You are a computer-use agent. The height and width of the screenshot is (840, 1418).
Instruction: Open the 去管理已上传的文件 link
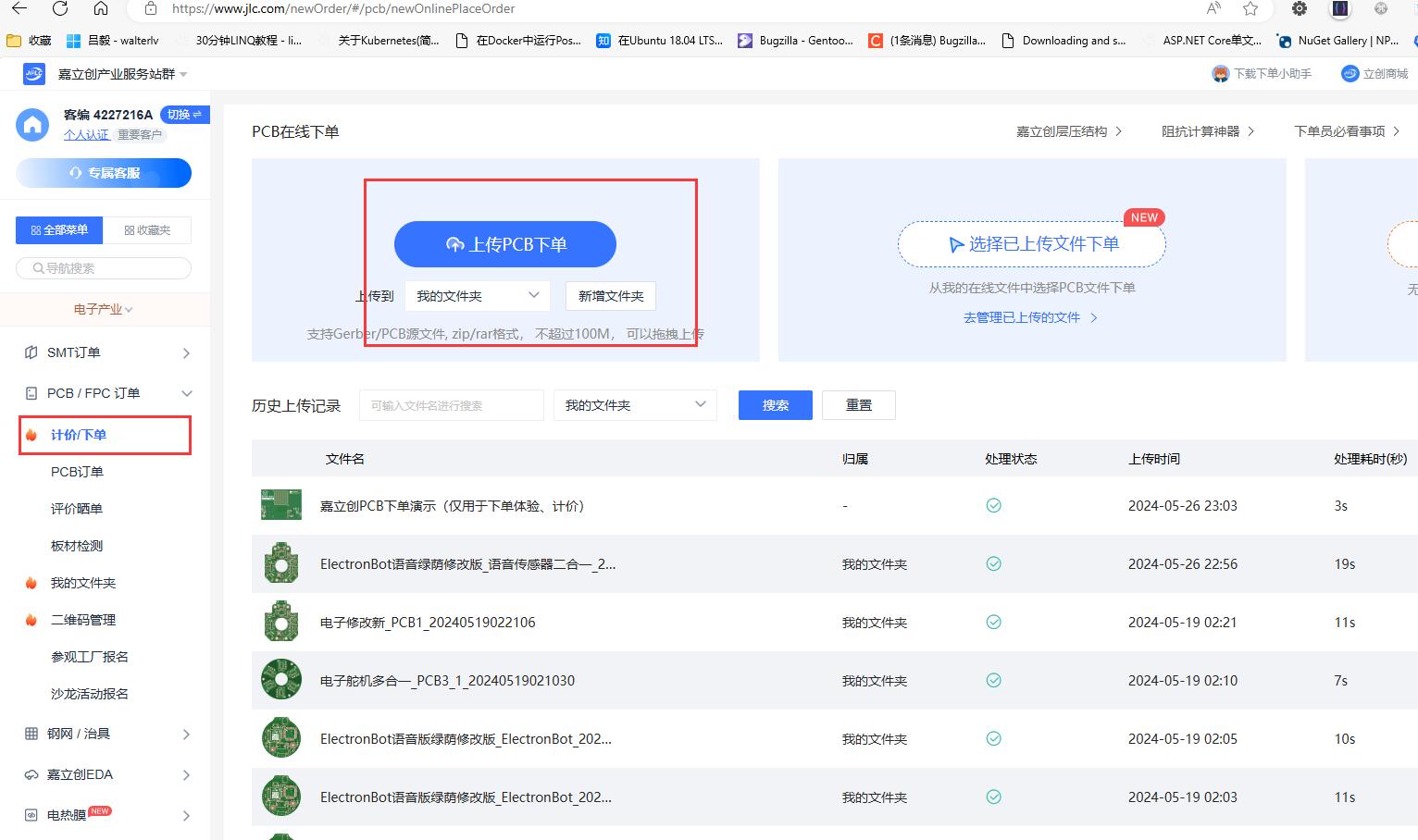pyautogui.click(x=1030, y=317)
